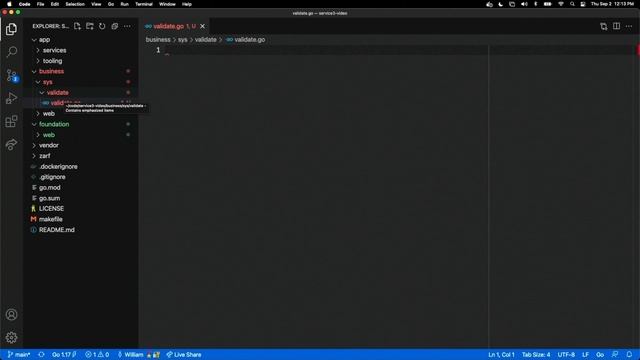Open the LICENSE file
Image resolution: width=640 pixels, height=360 pixels.
point(81,209)
